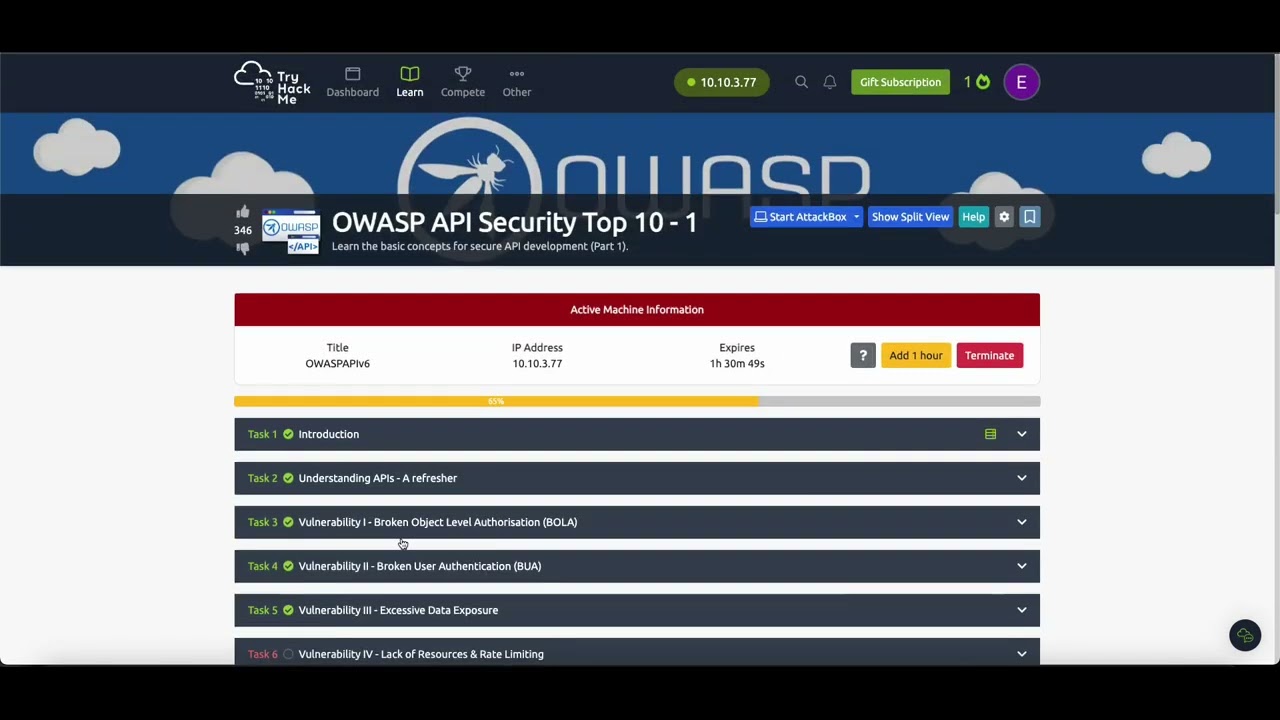Expand Task 3 BOLA chevron
1280x720 pixels.
tap(1022, 522)
